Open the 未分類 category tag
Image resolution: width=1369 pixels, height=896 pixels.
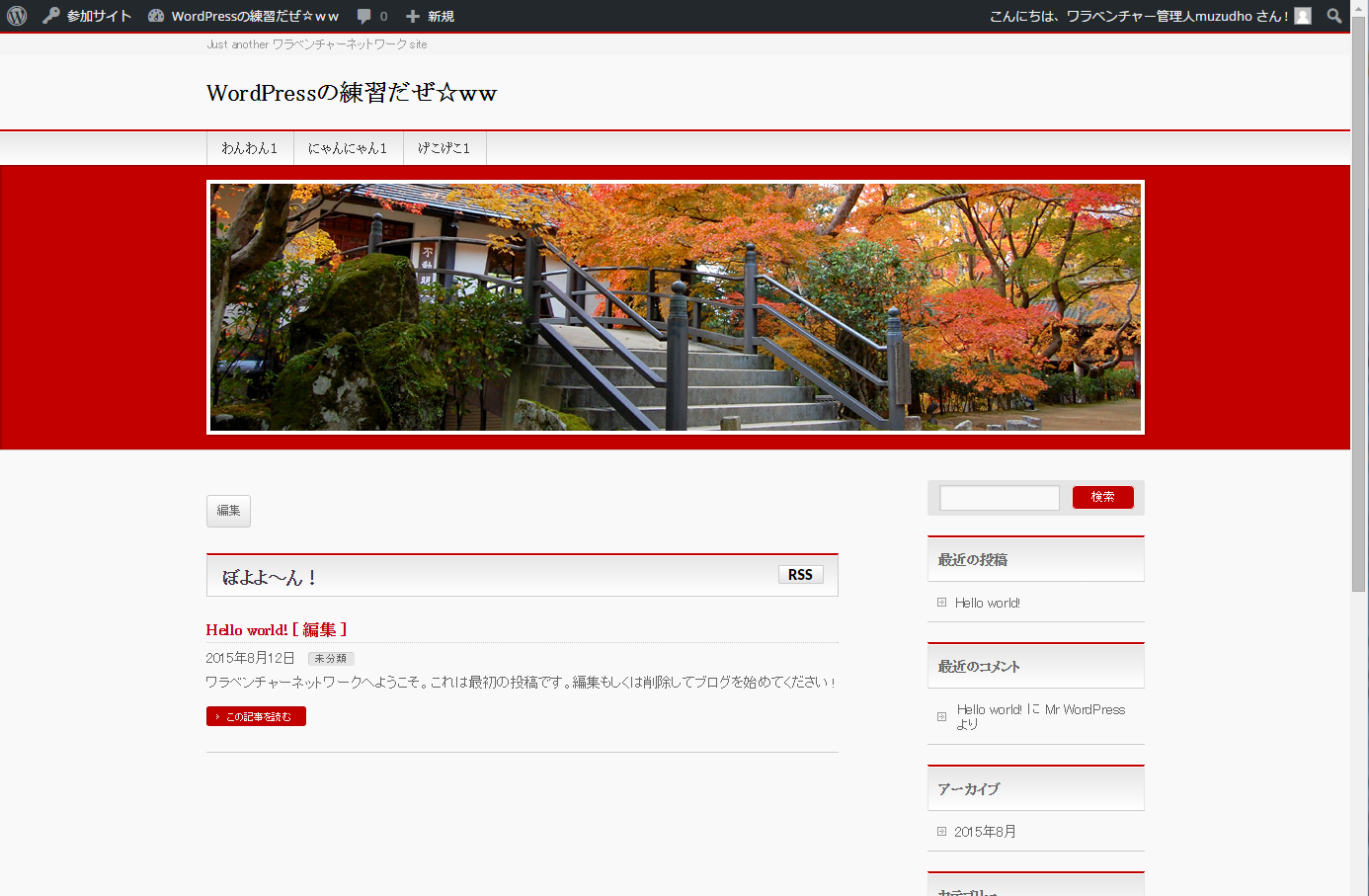click(x=331, y=659)
